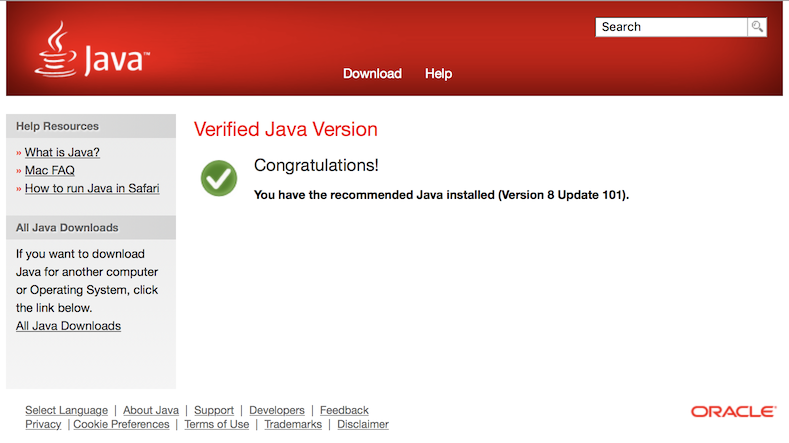Screen dimensions: 789x443
Task: Open the Trademarks footer link
Action: click(293, 424)
